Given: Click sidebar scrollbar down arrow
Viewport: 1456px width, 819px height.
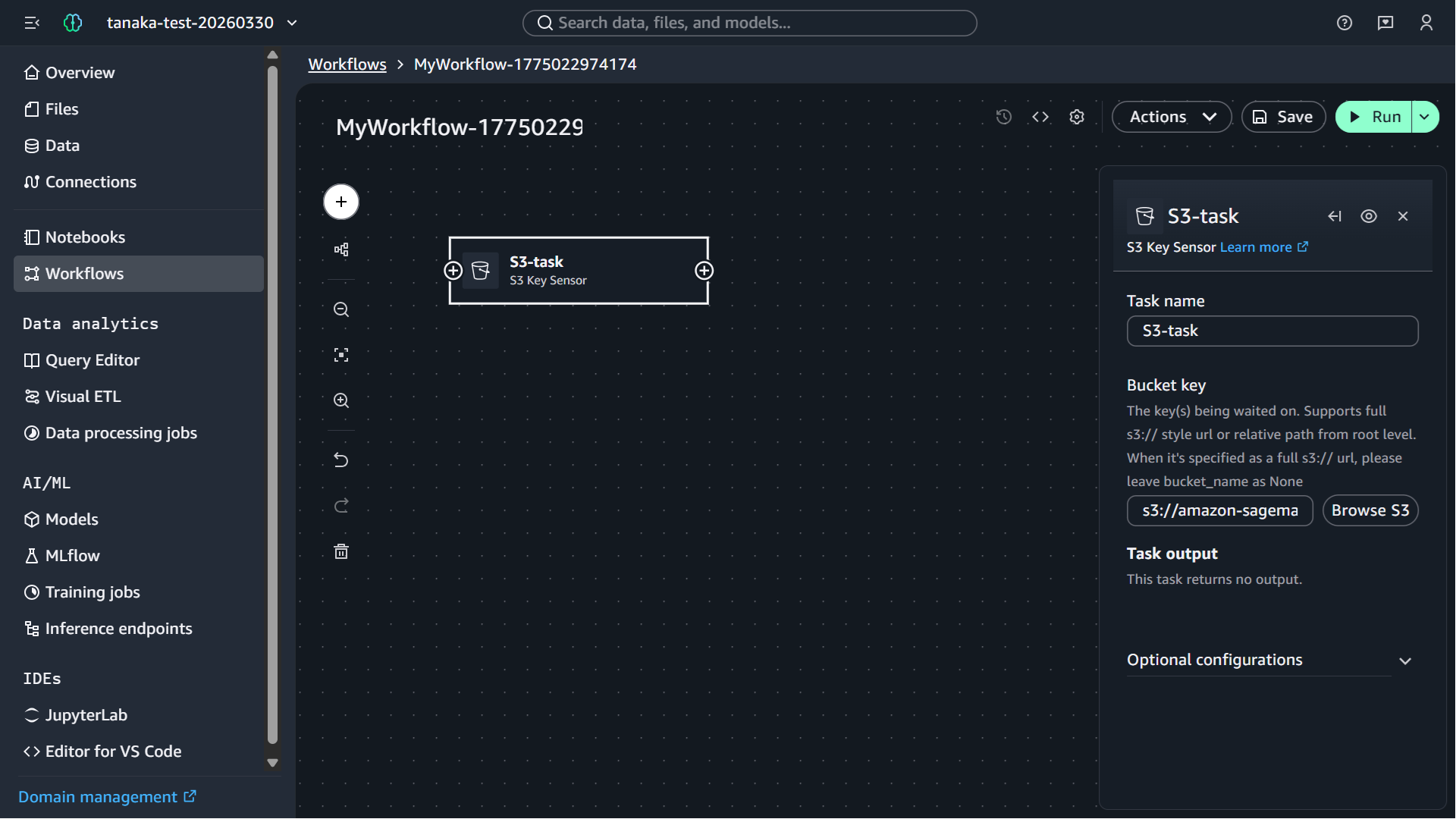Looking at the screenshot, I should point(273,763).
